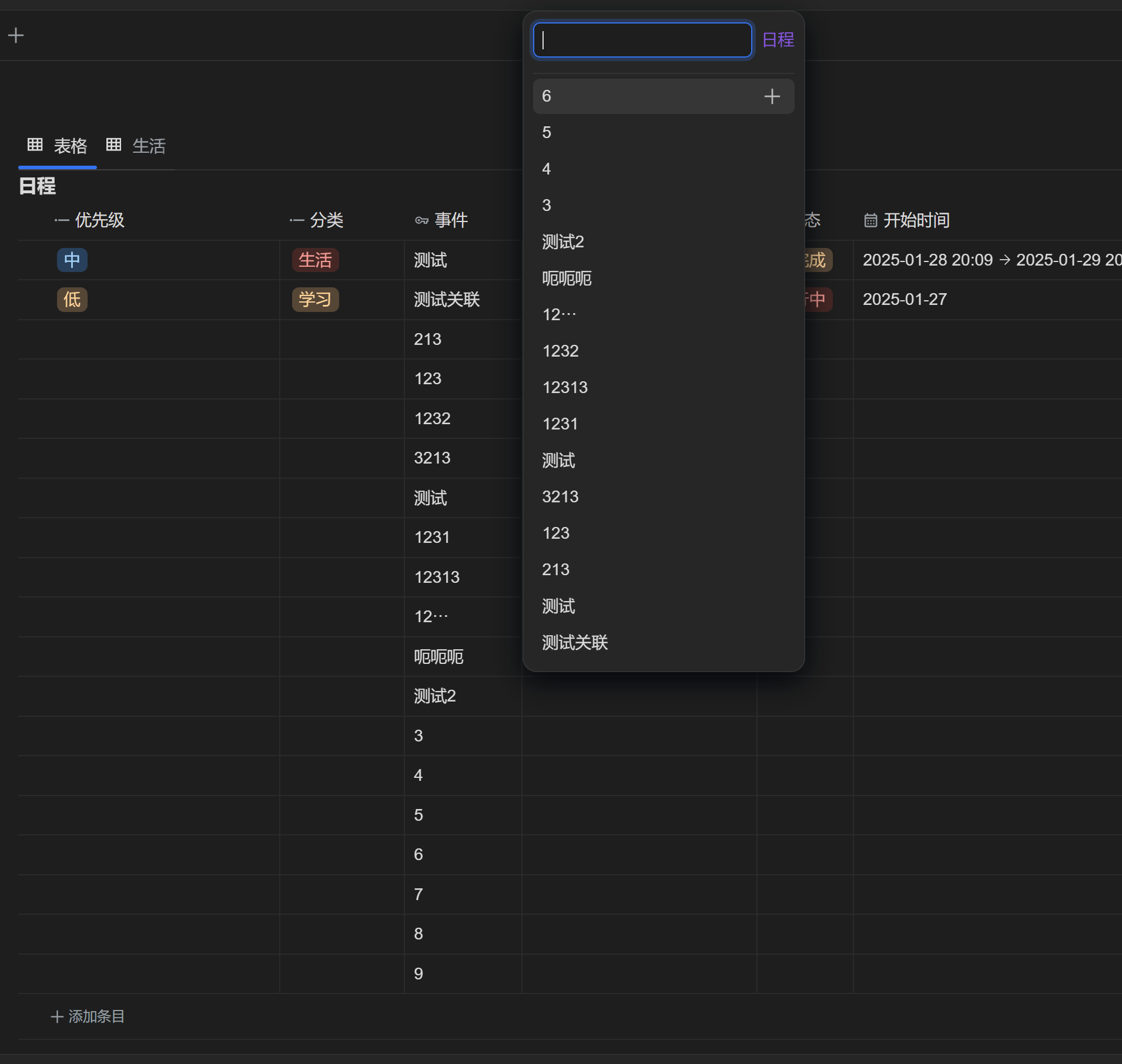Select option 测试关联 in dropdown list
This screenshot has width=1122, height=1064.
click(x=575, y=643)
